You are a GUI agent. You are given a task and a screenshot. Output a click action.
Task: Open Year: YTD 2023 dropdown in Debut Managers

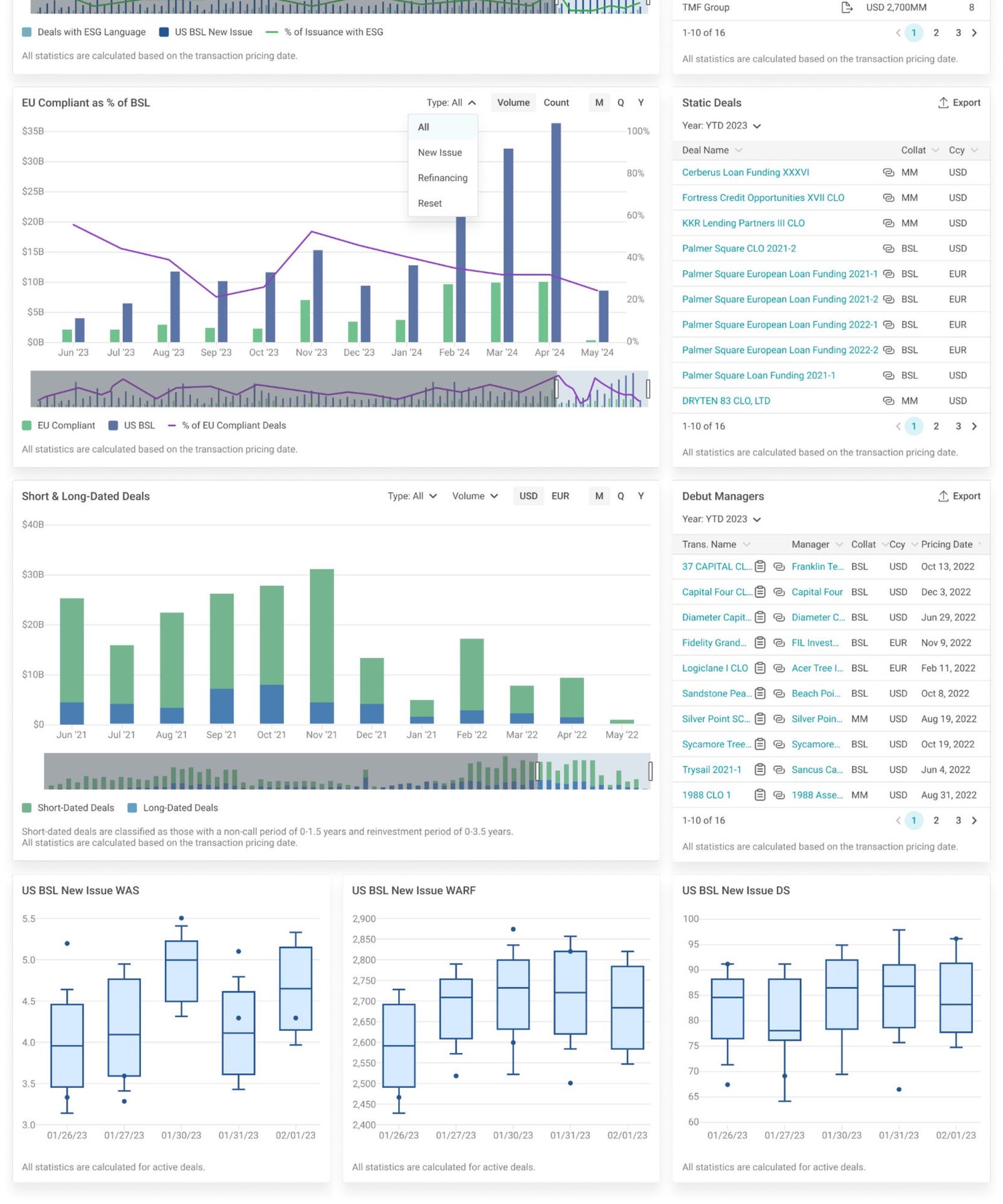[722, 520]
